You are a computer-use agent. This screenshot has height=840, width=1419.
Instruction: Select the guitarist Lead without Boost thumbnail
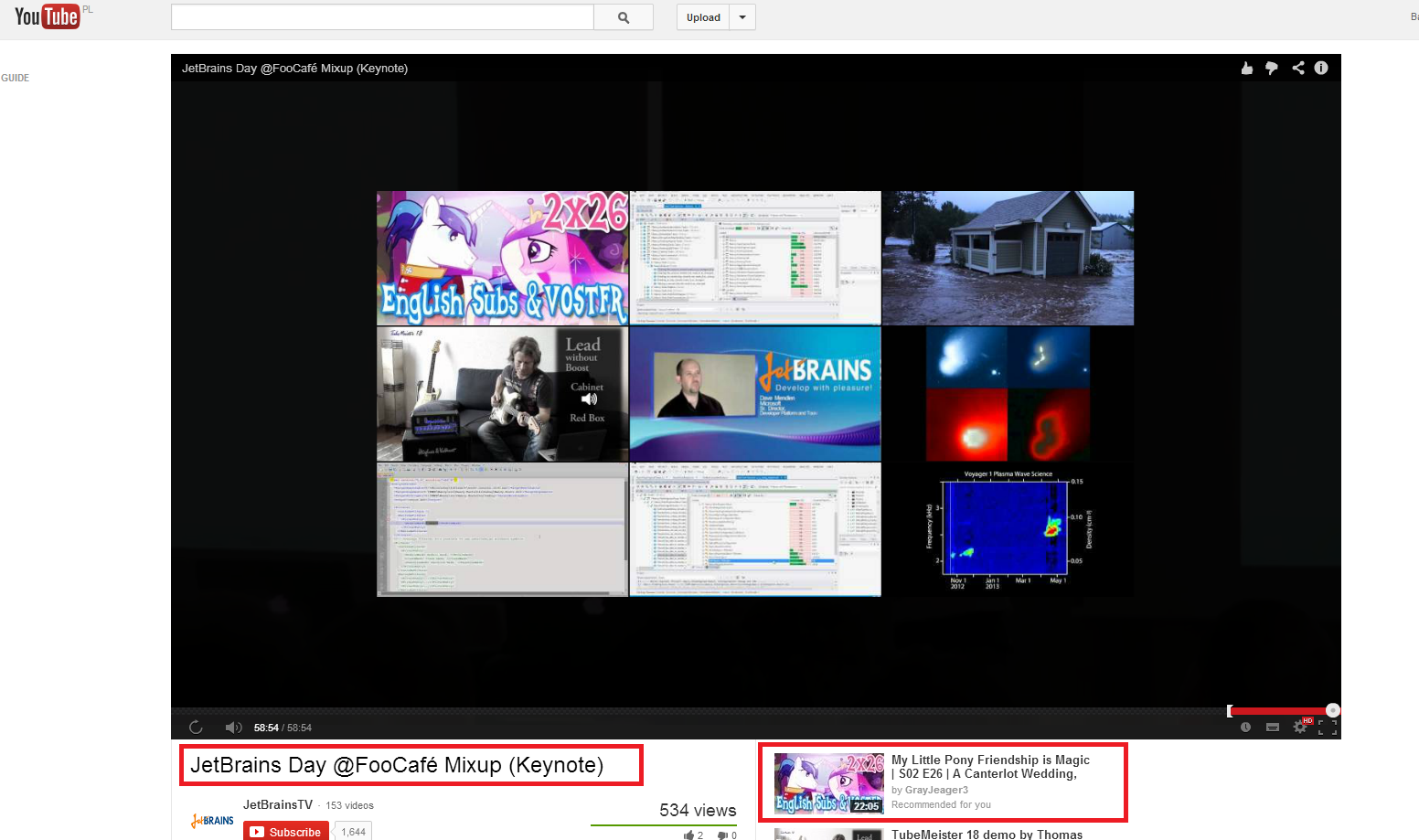503,394
